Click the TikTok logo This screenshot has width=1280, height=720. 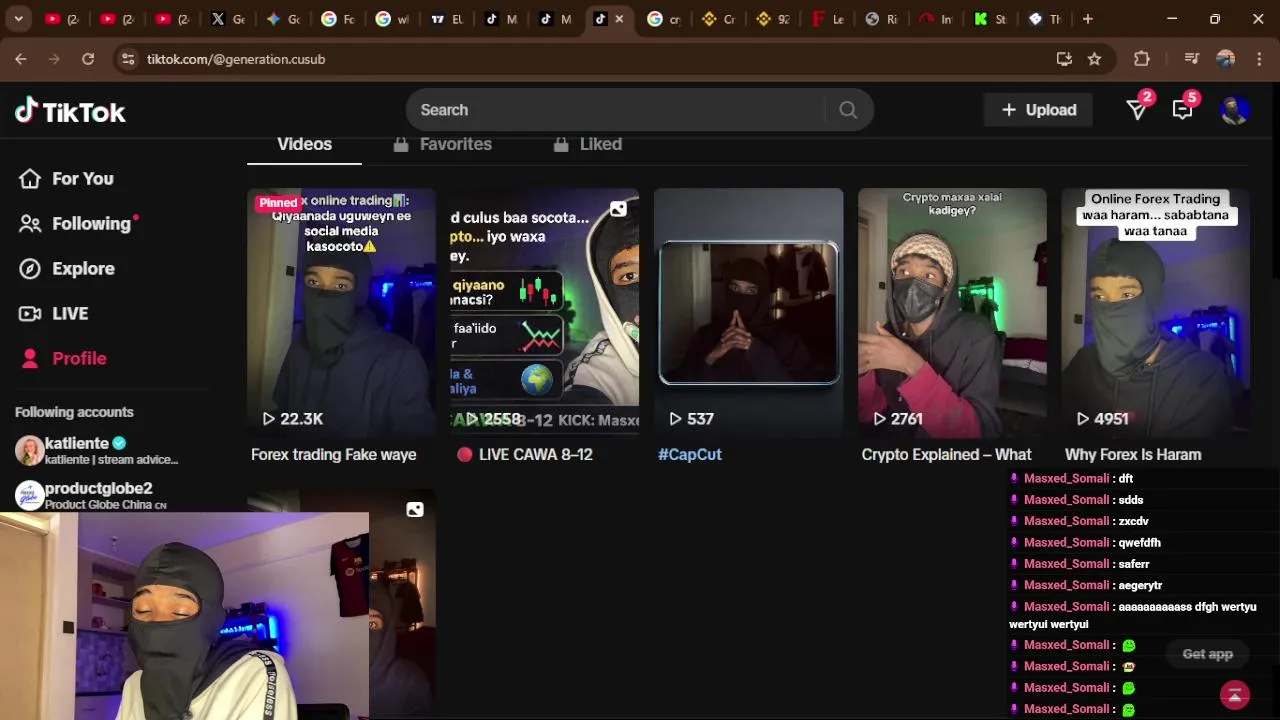[x=70, y=111]
